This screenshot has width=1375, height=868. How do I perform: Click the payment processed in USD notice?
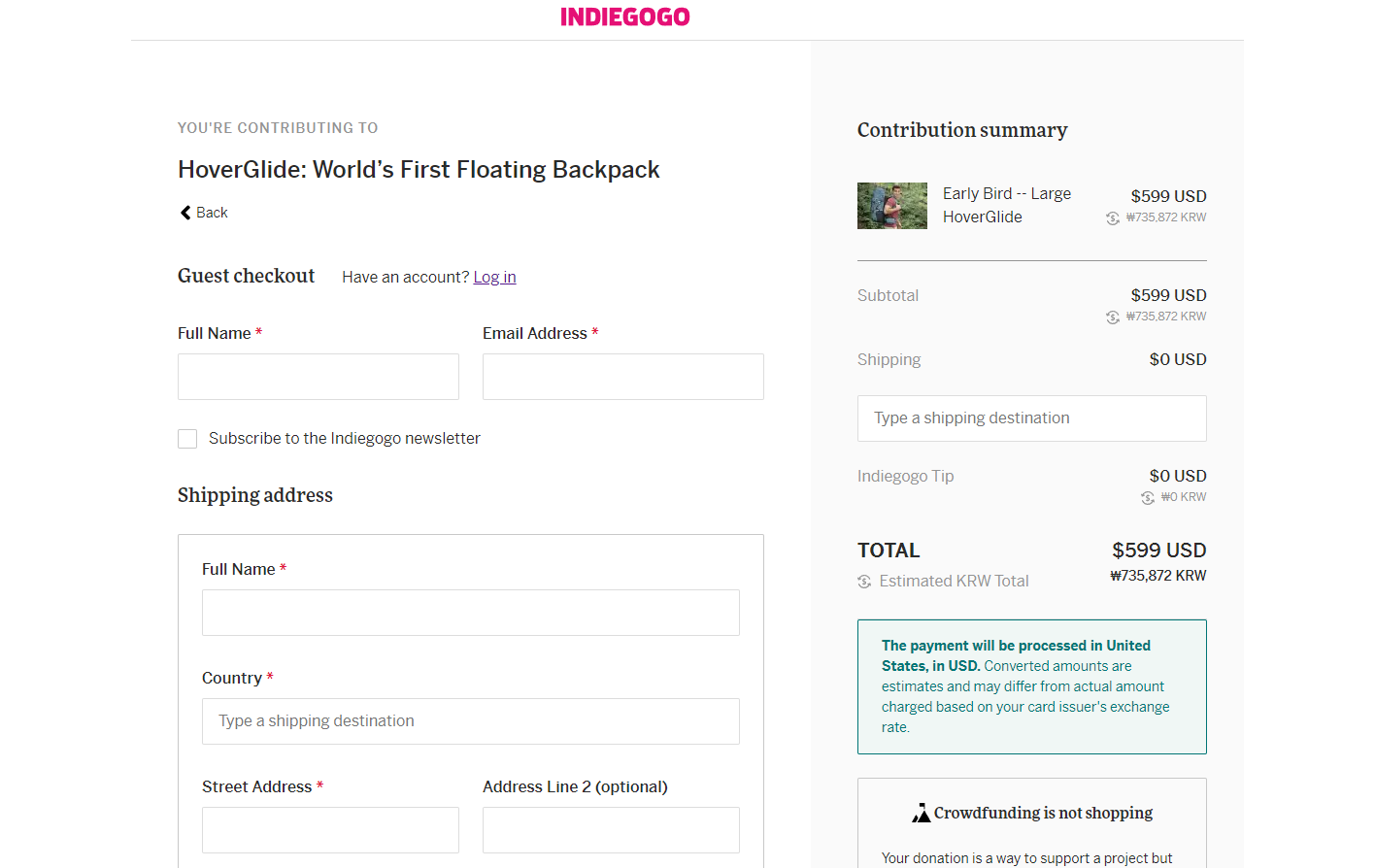coord(1032,686)
